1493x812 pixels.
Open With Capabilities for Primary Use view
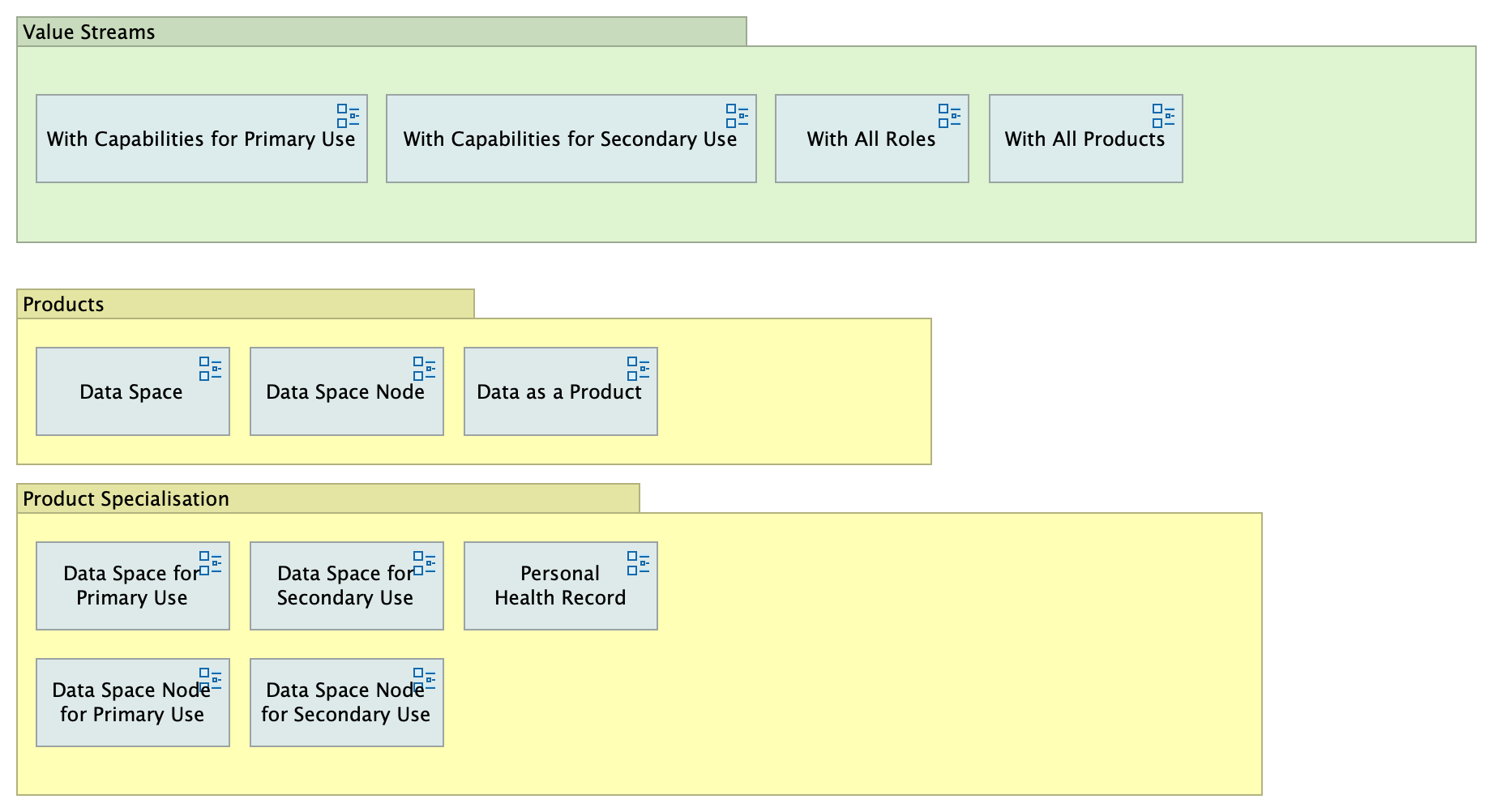coord(201,150)
